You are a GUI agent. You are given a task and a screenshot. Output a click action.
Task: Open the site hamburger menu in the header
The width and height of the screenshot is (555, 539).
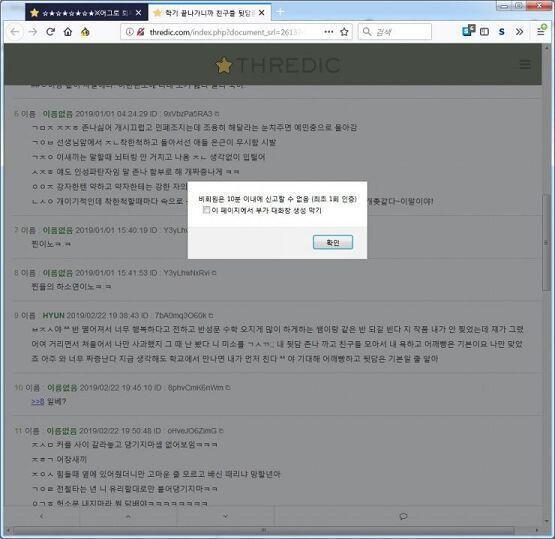pos(525,64)
